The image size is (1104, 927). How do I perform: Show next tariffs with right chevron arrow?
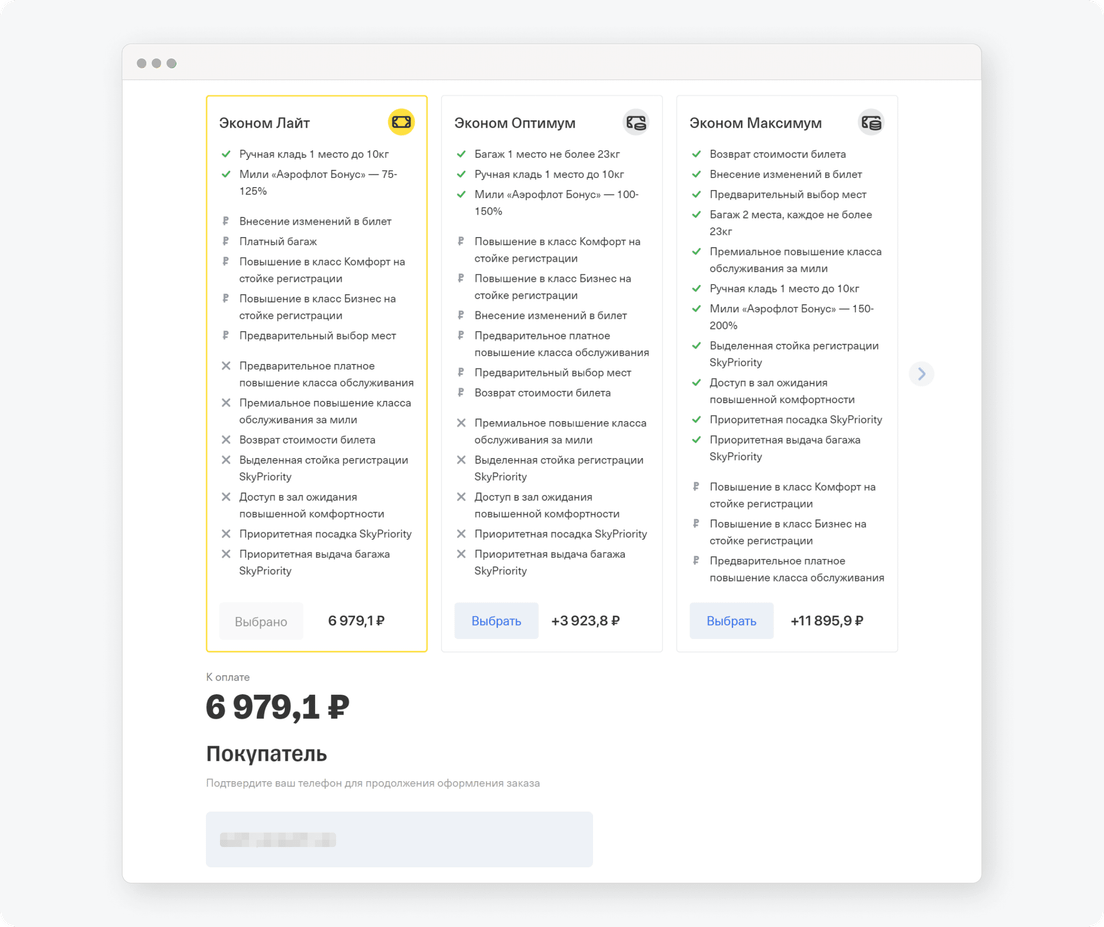pos(921,374)
